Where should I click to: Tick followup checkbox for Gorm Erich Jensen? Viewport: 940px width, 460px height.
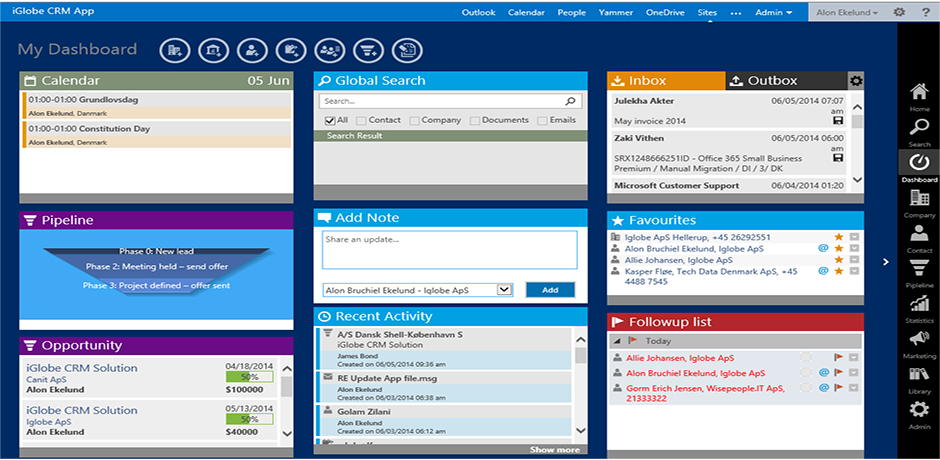pos(806,387)
